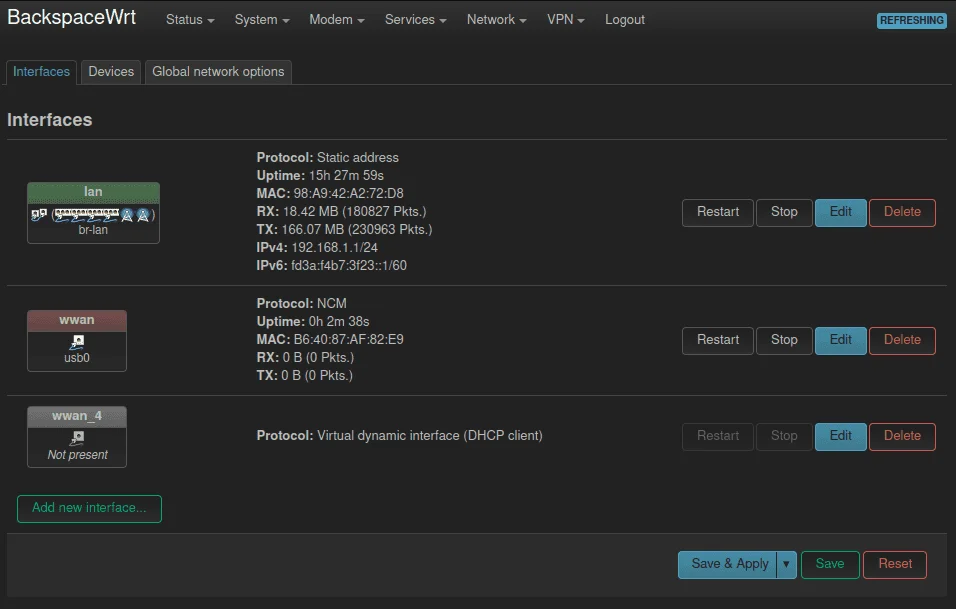Open the System dropdown menu
The width and height of the screenshot is (956, 609).
(x=262, y=20)
